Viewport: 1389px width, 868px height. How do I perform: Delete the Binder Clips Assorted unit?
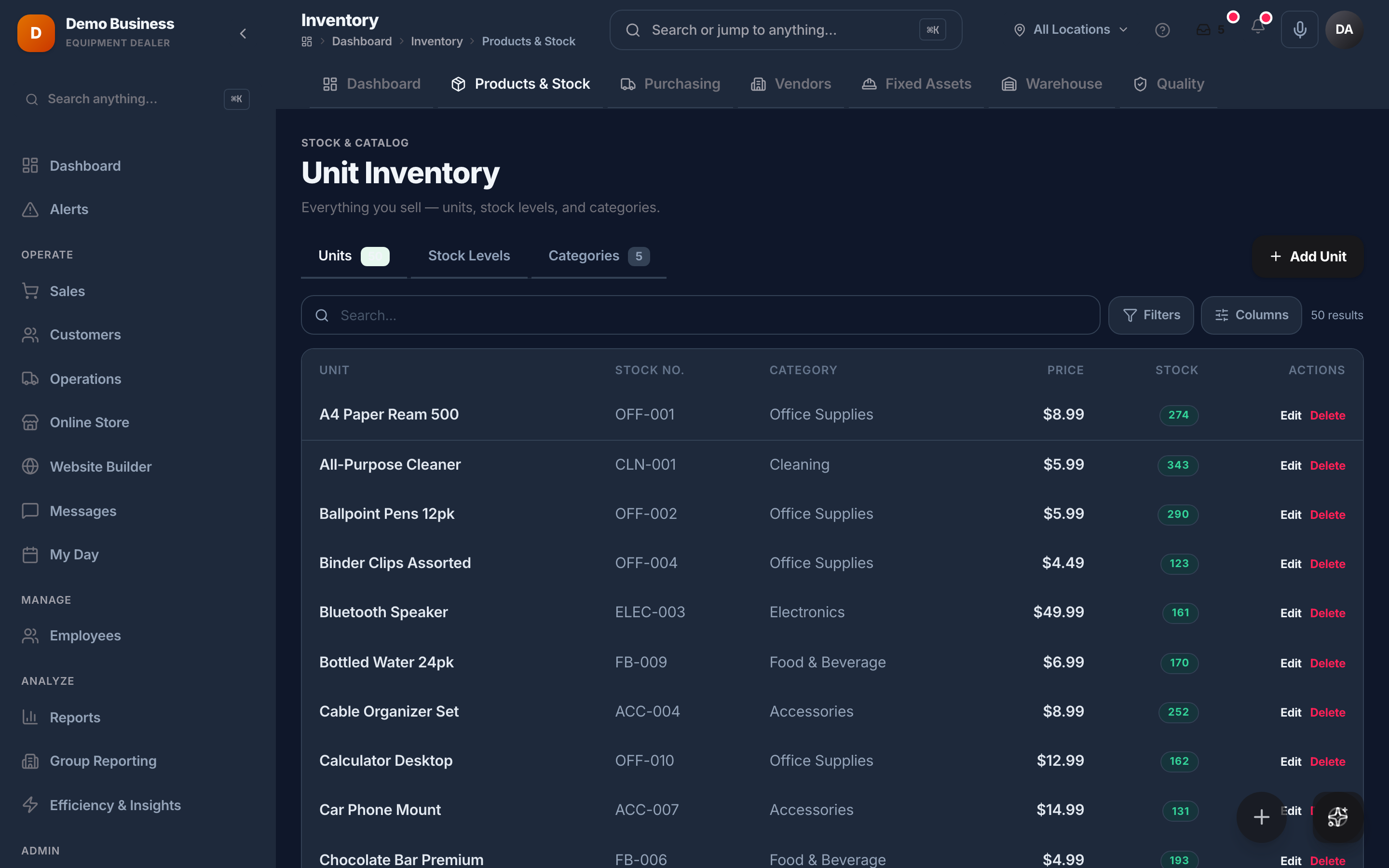[x=1328, y=564]
